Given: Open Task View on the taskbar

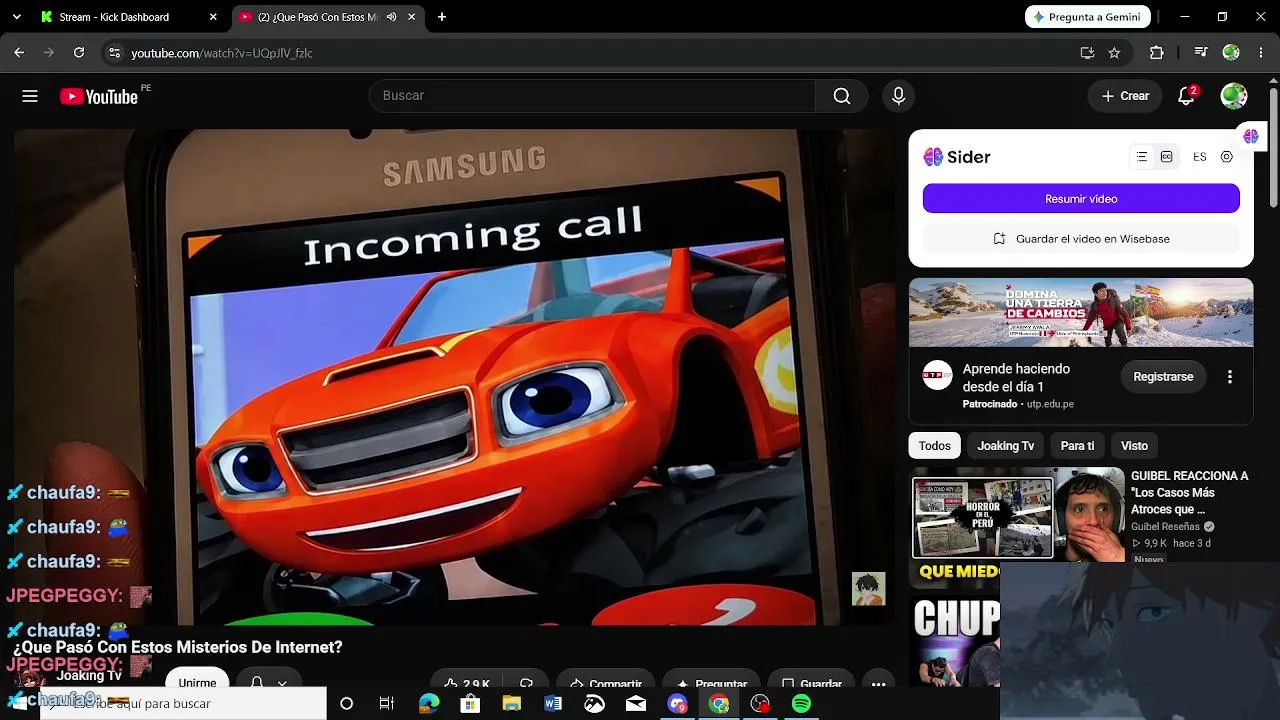Looking at the screenshot, I should click(x=387, y=704).
